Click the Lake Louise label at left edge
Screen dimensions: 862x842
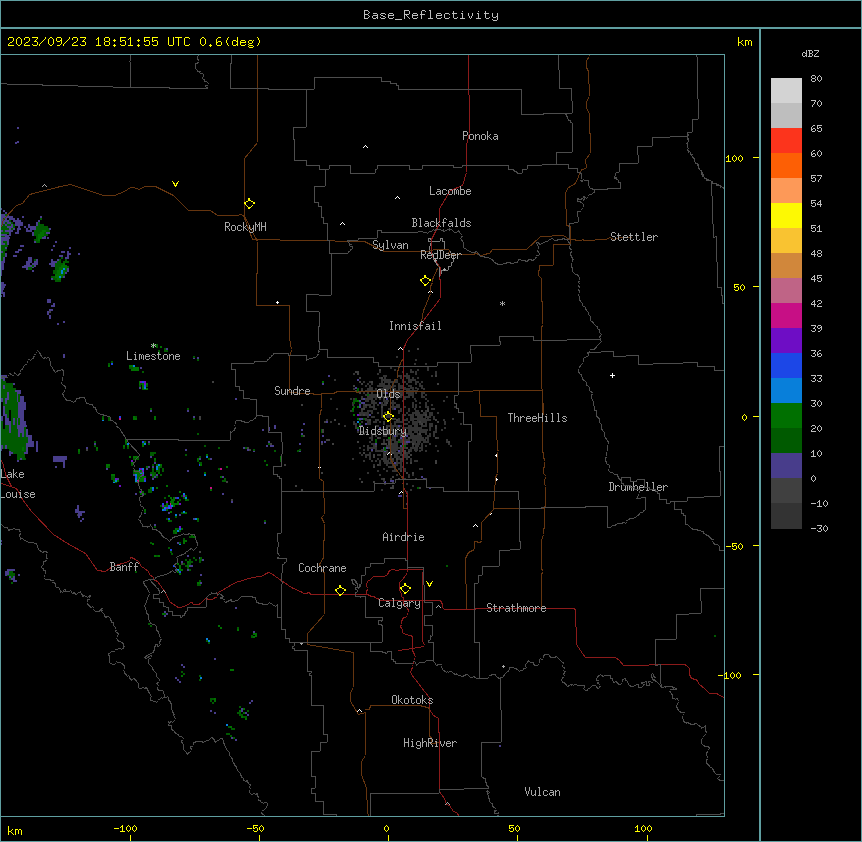click(18, 484)
